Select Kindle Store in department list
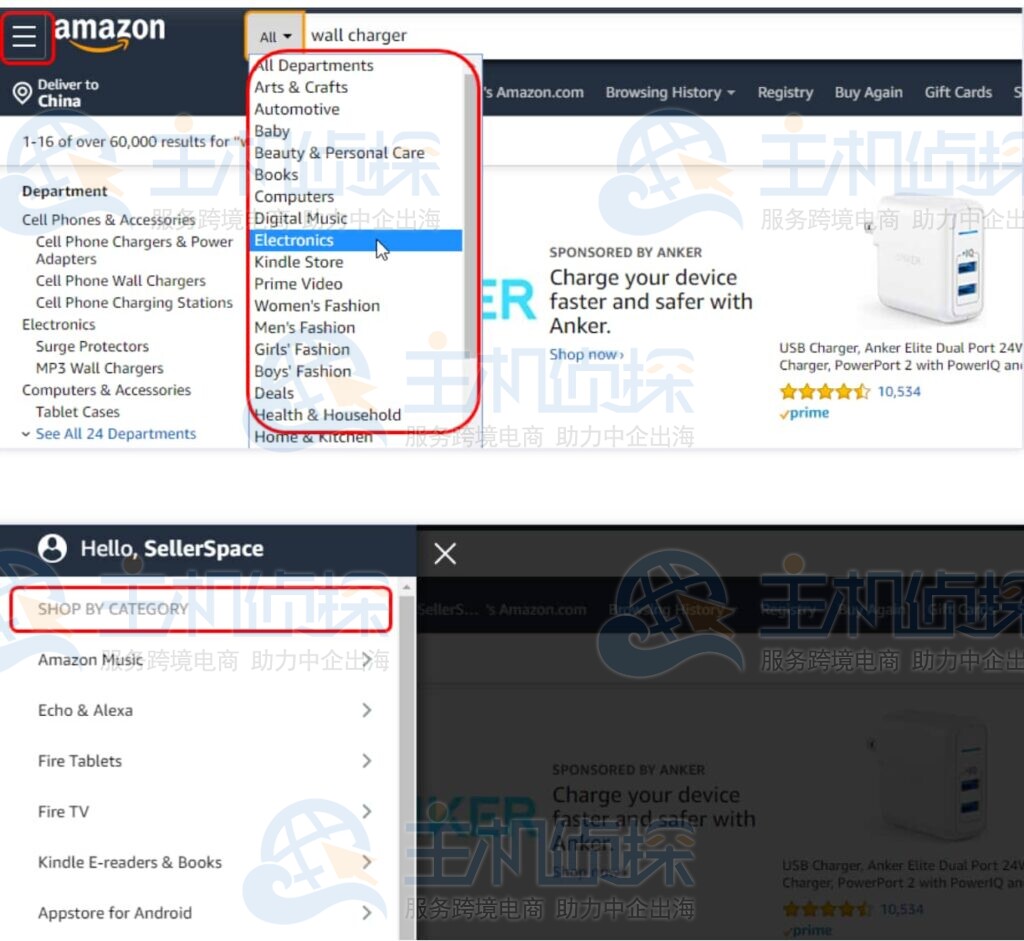Image resolution: width=1024 pixels, height=941 pixels. click(x=298, y=262)
